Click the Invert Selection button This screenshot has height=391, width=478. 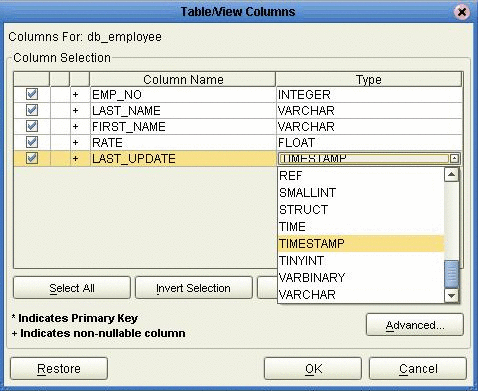pos(193,288)
